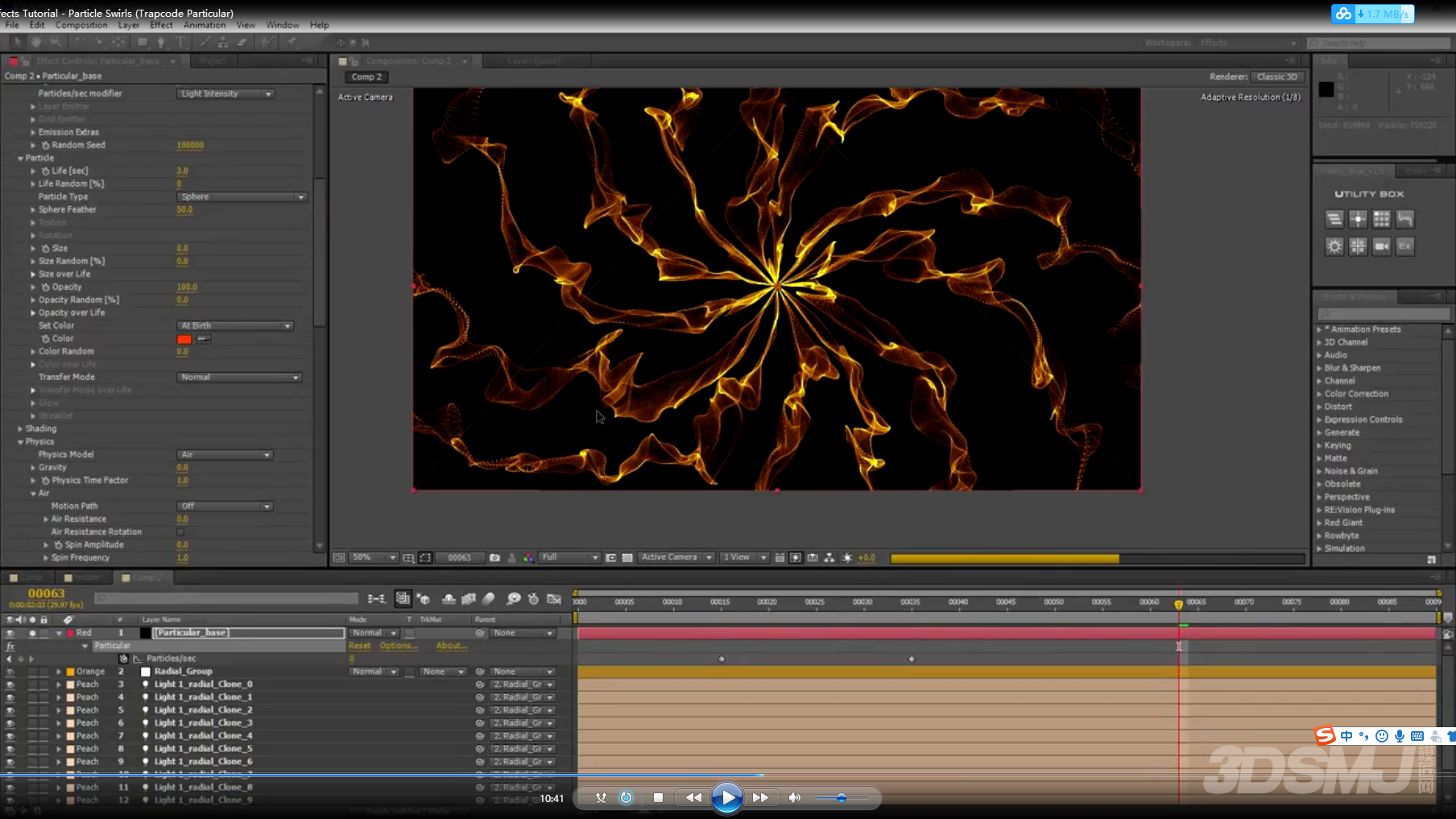Select the Pen tool
Viewport: 1456px width, 819px height.
tap(161, 42)
